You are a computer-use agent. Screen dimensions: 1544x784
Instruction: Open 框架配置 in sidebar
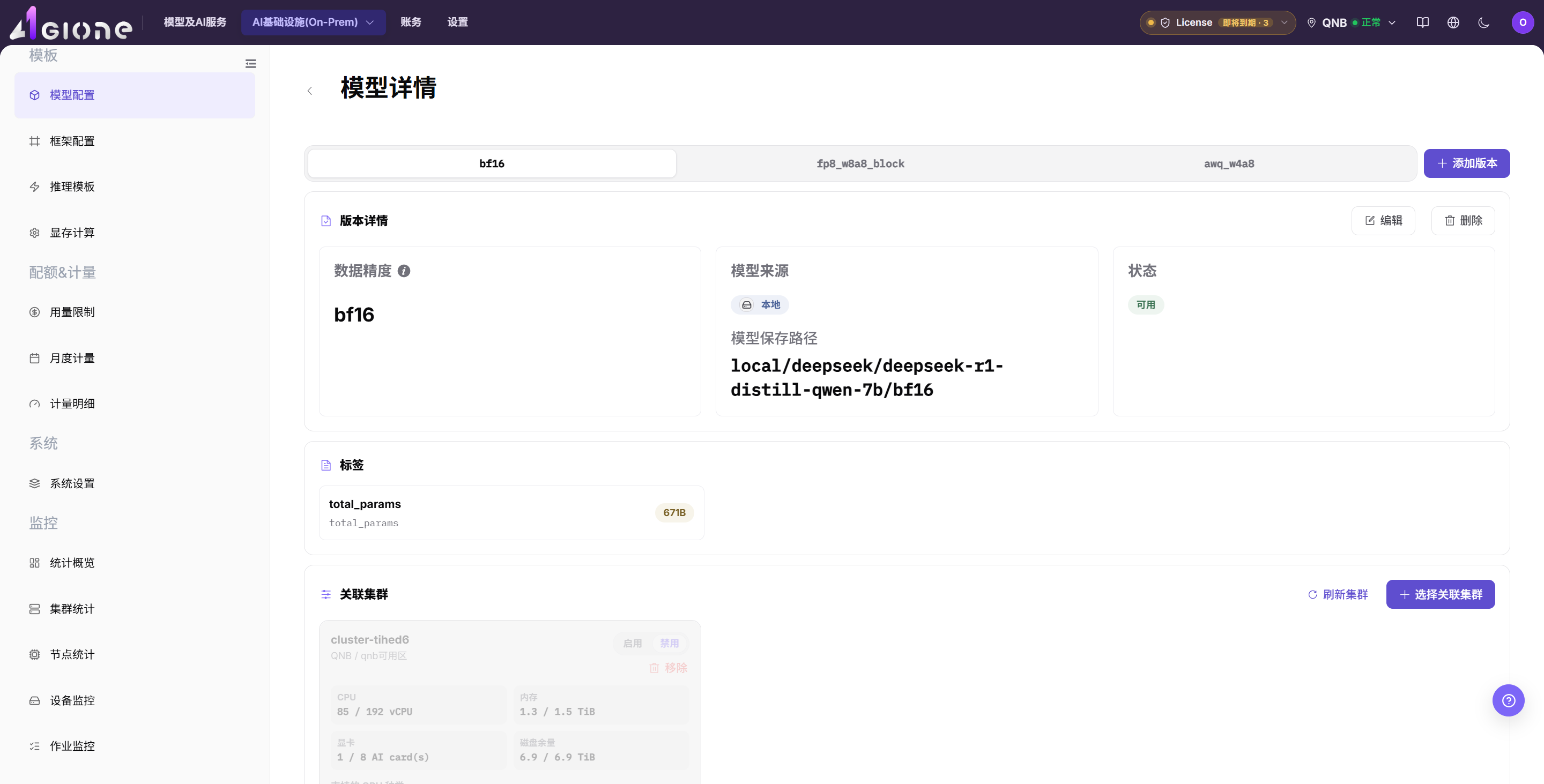135,141
